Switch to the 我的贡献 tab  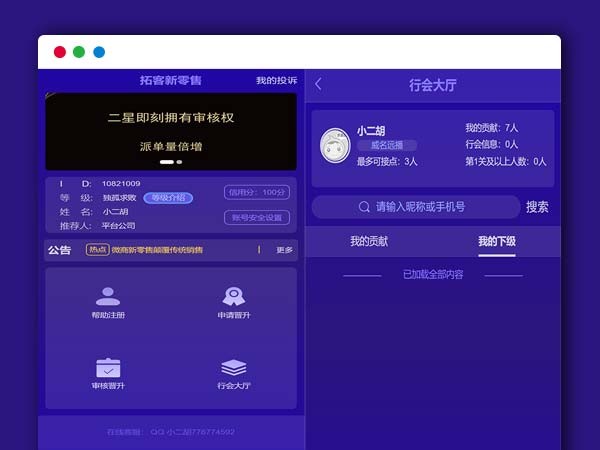[369, 242]
